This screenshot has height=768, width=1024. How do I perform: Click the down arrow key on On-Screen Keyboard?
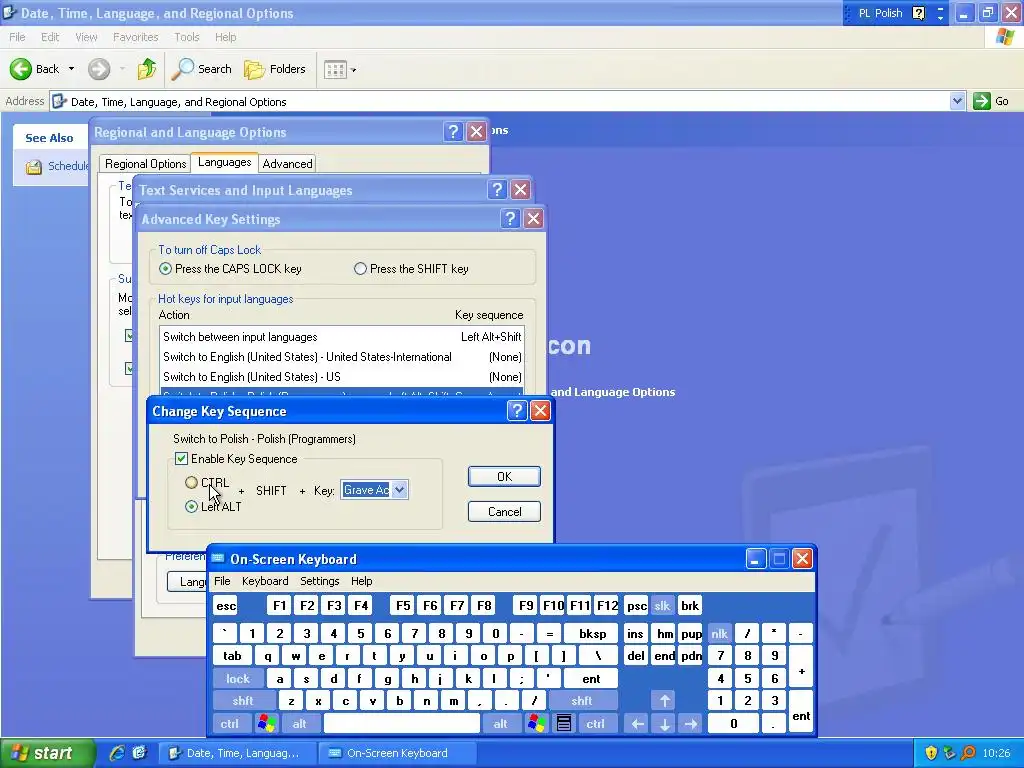[x=664, y=724]
